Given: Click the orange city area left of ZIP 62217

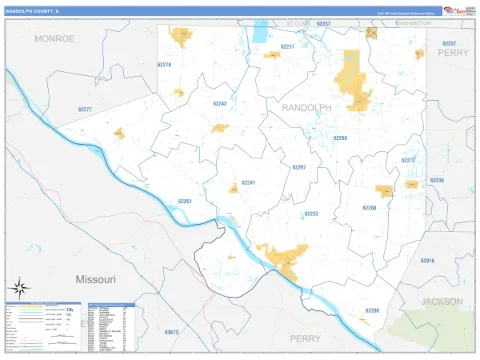Looking at the screenshot, I should (x=272, y=55).
